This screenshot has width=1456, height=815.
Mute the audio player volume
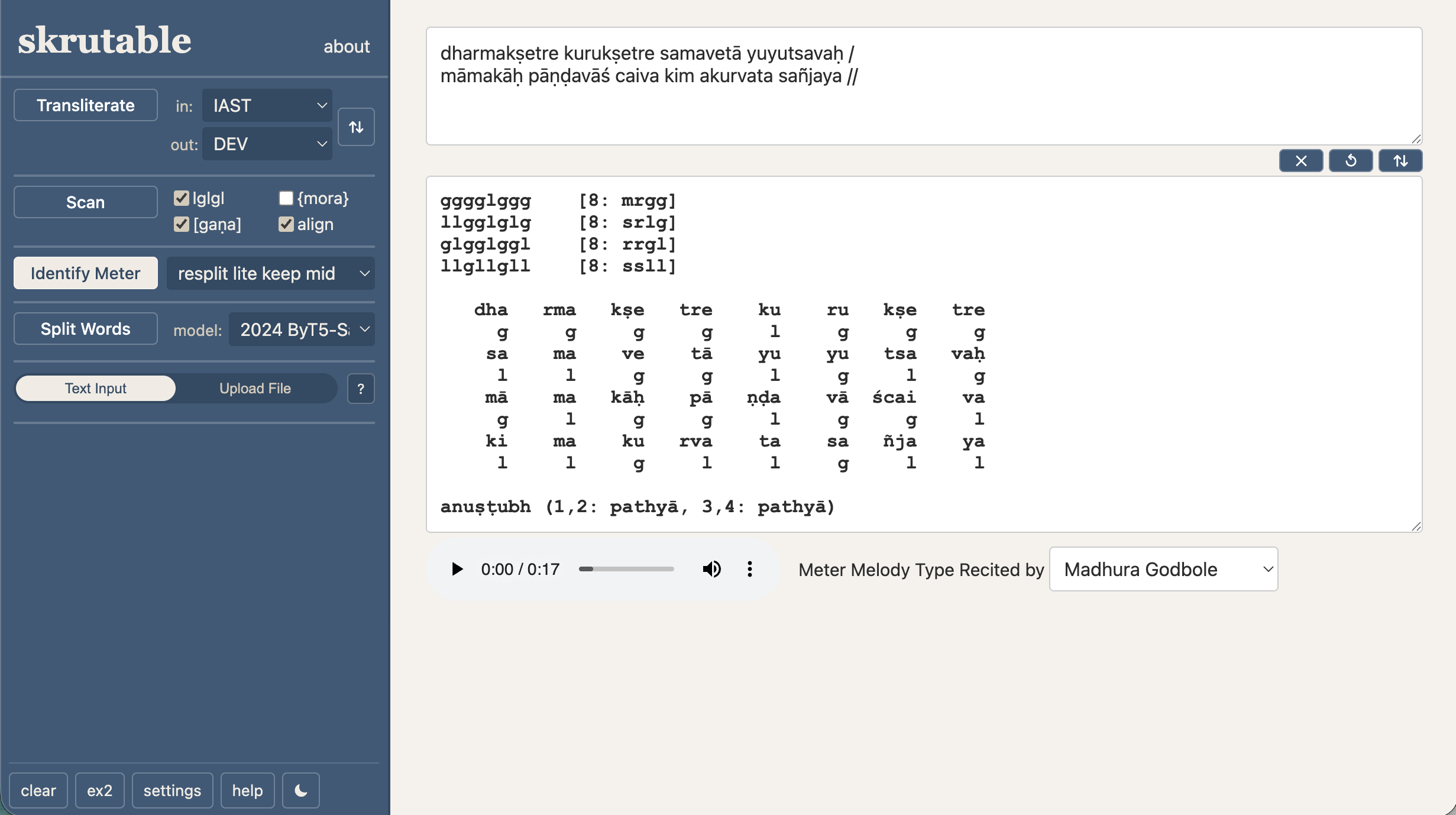point(711,569)
